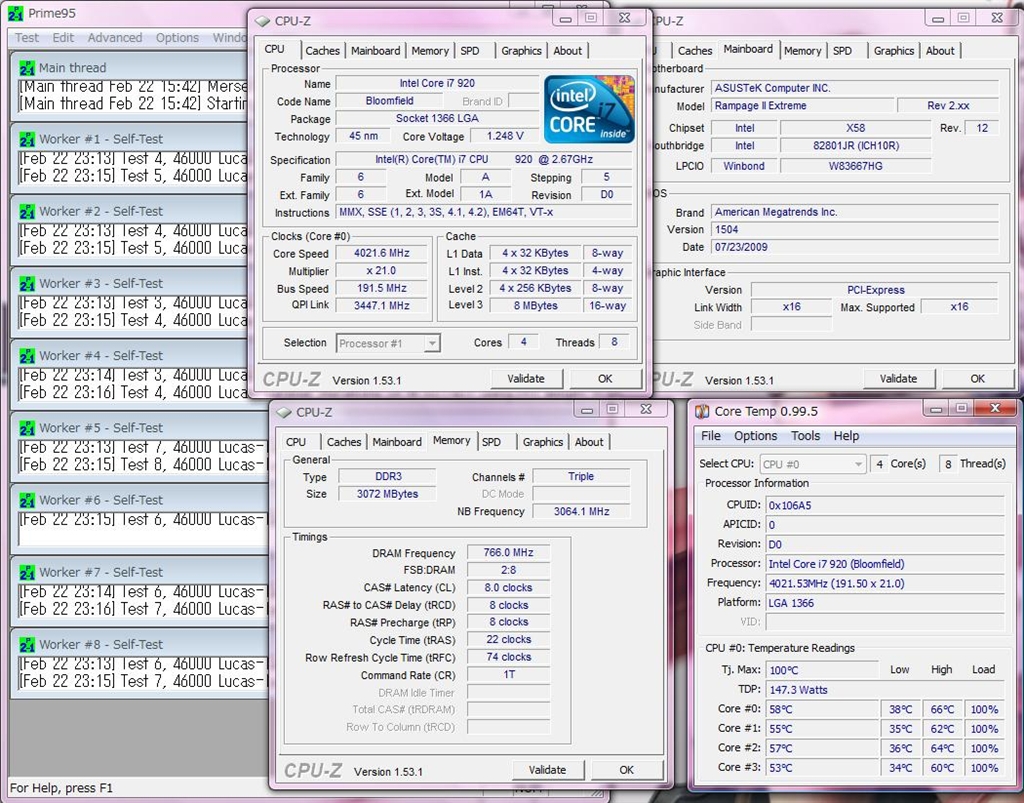Click the CPUID field 0x106A5
This screenshot has height=803, width=1024.
pos(885,505)
